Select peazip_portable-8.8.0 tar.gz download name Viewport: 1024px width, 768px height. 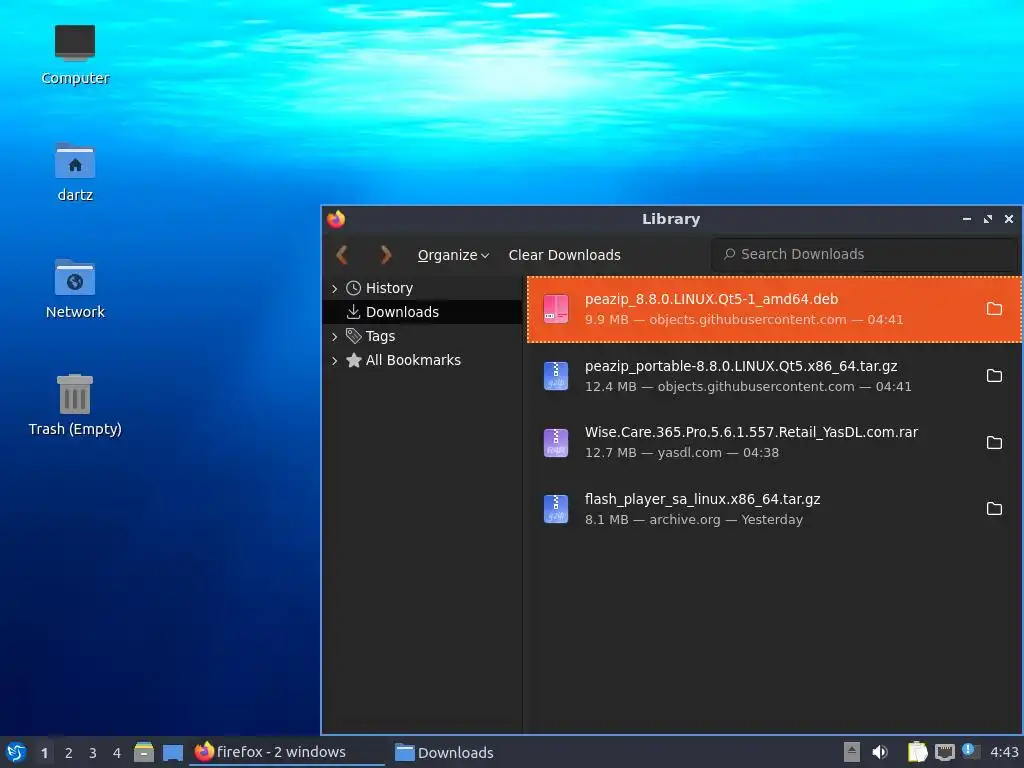[x=741, y=366]
